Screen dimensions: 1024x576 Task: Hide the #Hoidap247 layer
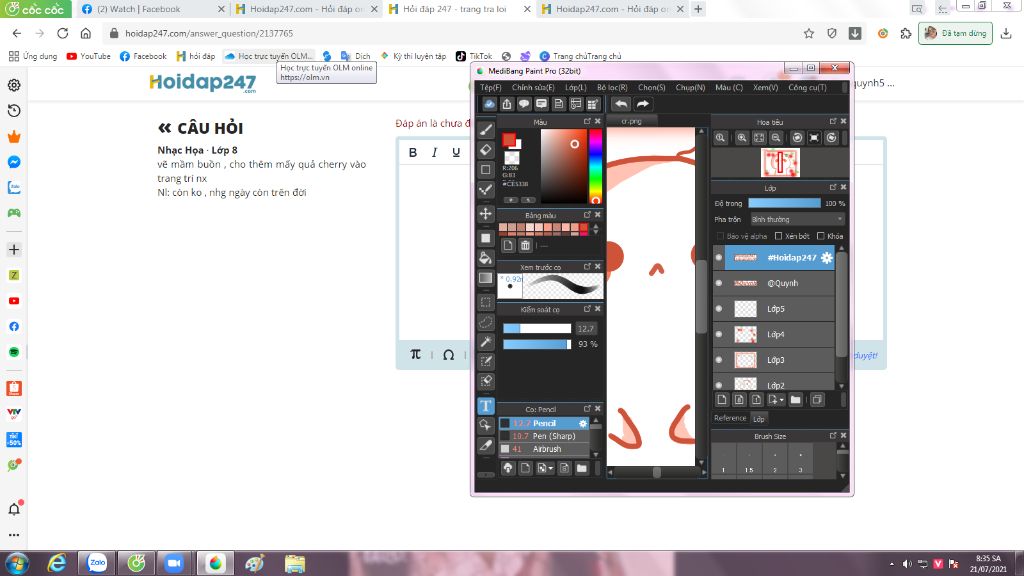tap(719, 257)
